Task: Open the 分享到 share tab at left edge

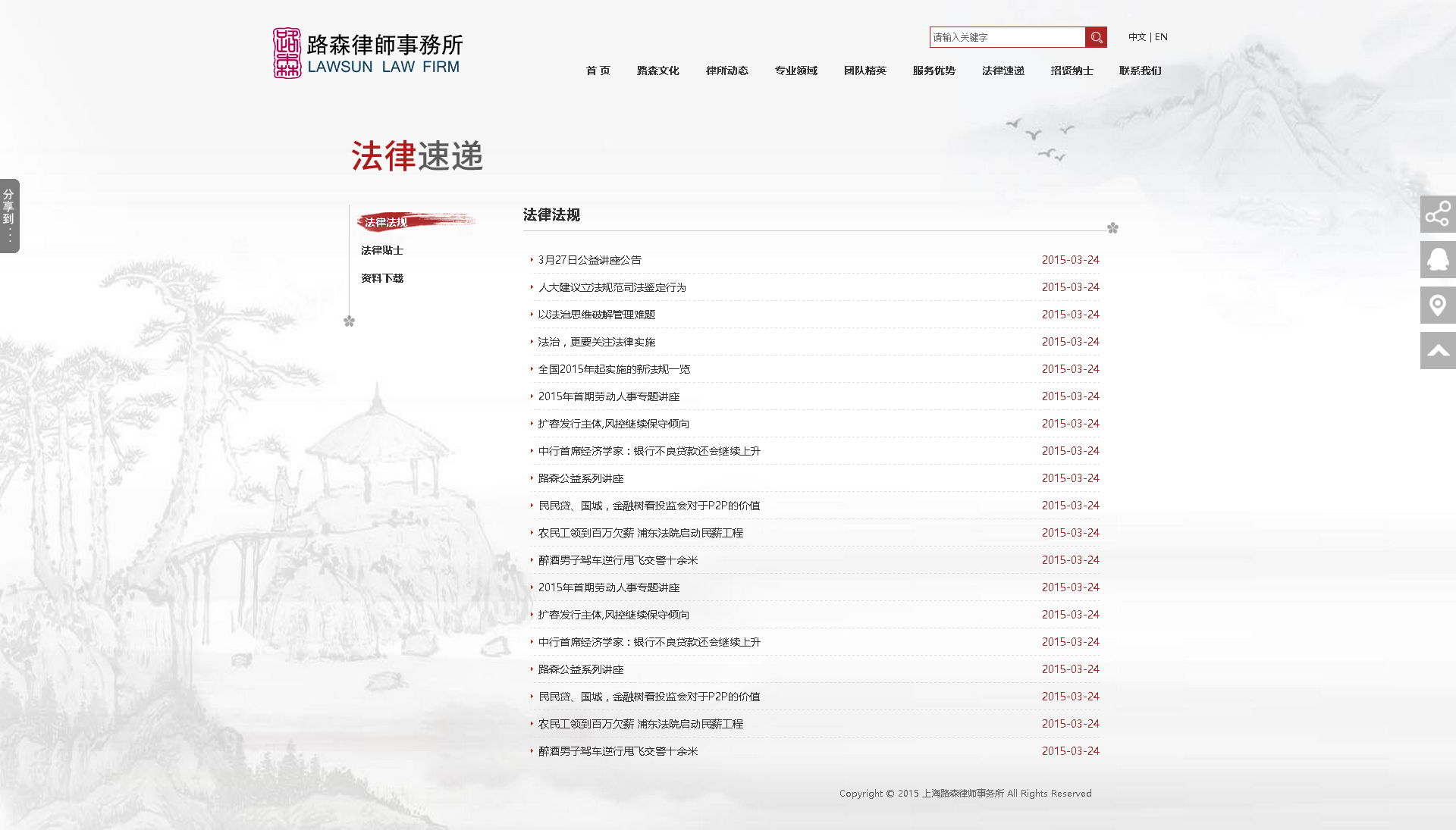Action: click(x=9, y=216)
